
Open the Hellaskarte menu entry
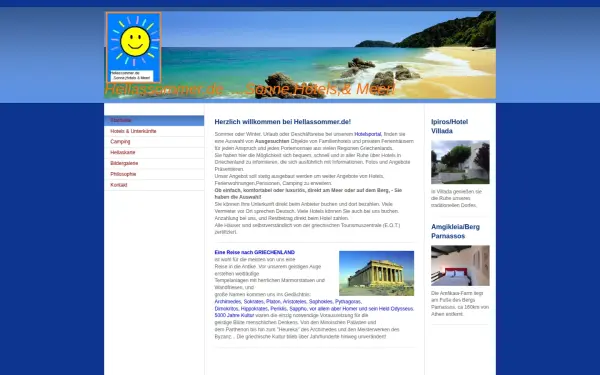click(x=154, y=153)
